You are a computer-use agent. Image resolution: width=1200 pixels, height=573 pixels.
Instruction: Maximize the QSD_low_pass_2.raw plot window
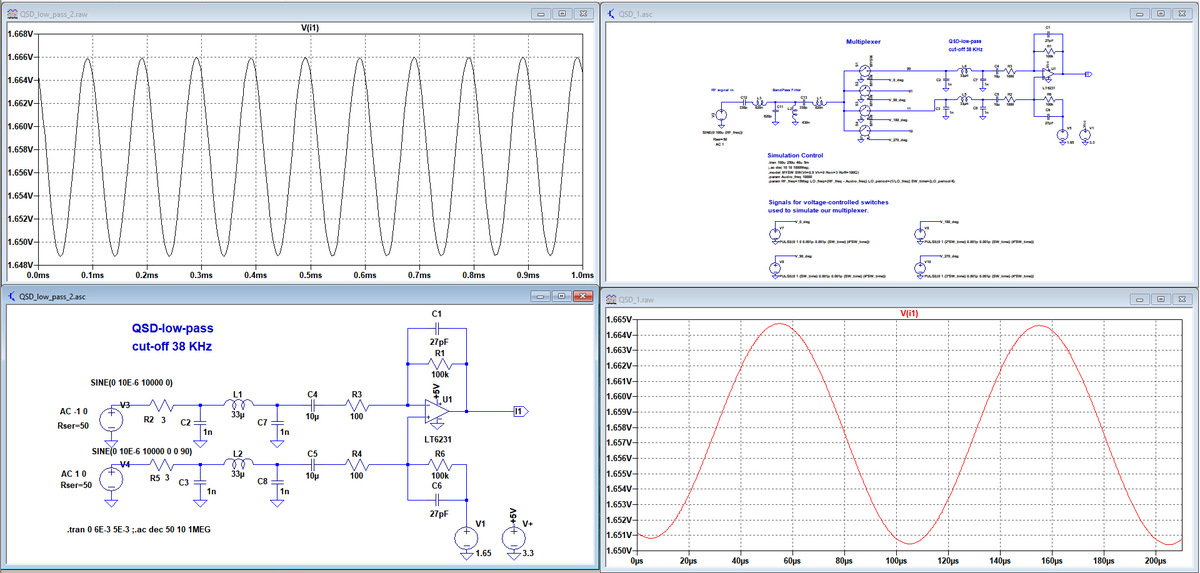[563, 12]
